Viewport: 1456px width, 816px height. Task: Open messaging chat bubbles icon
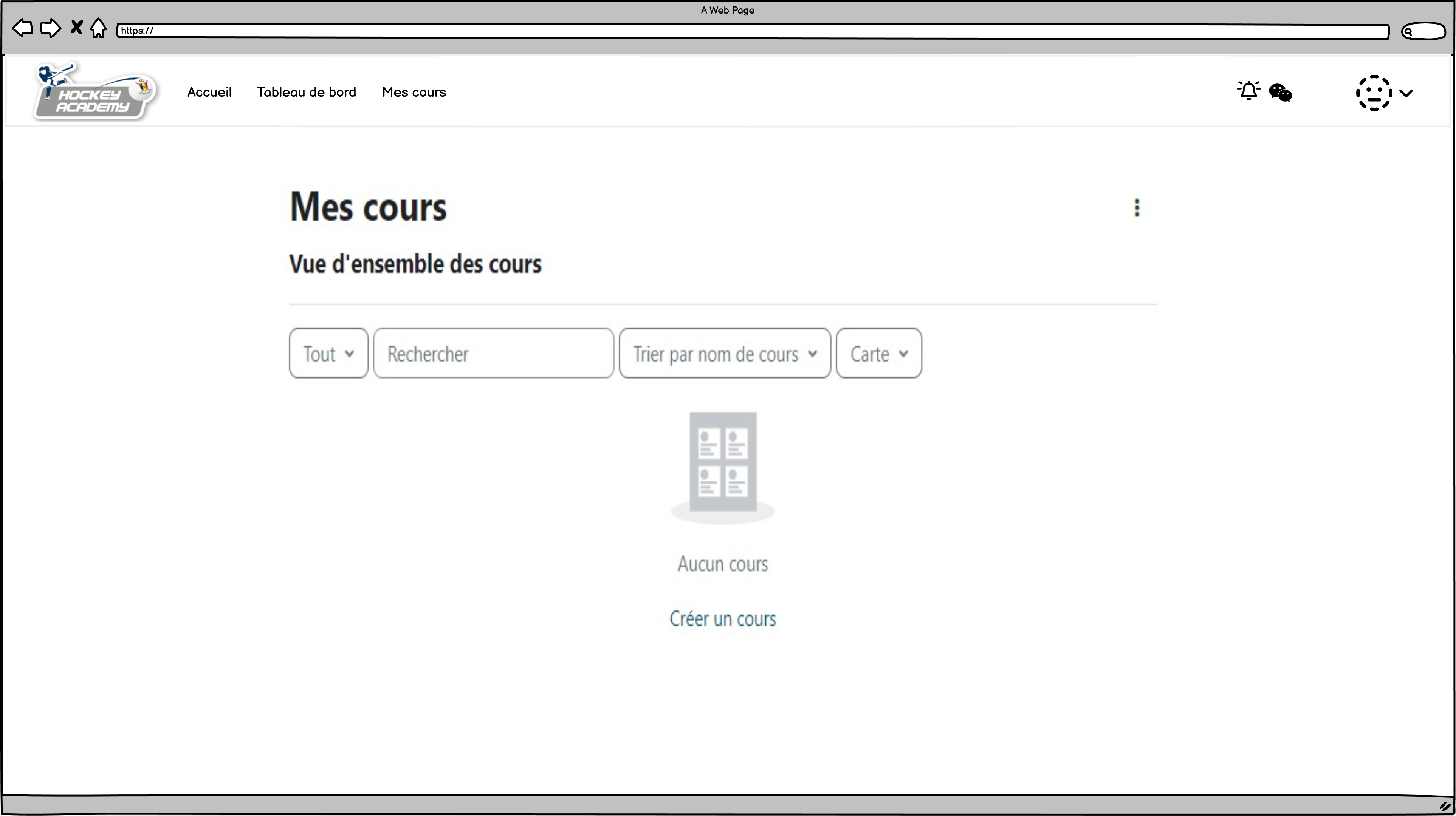[x=1280, y=93]
